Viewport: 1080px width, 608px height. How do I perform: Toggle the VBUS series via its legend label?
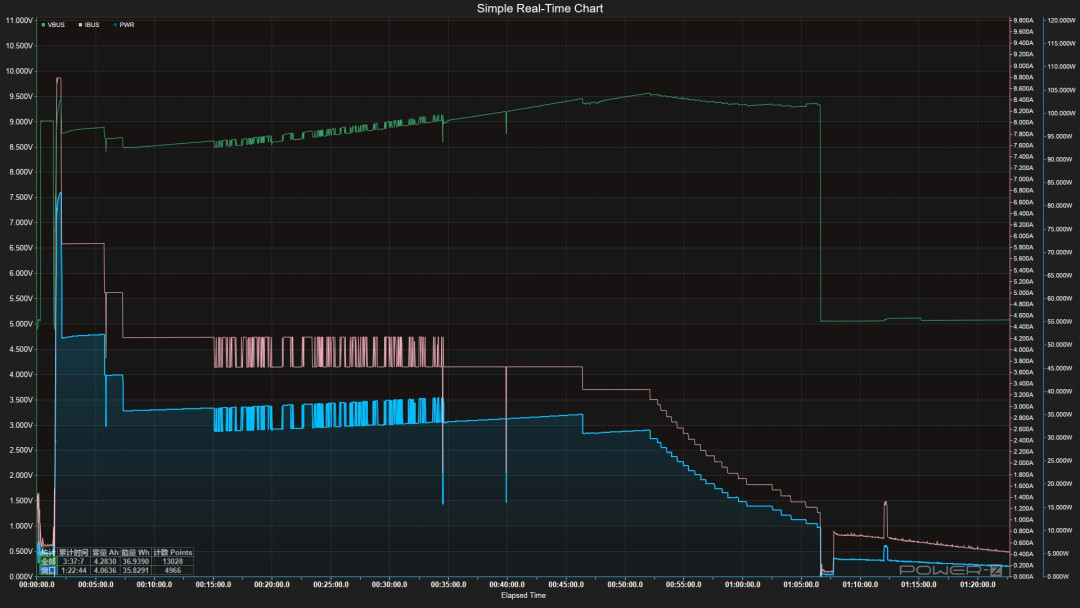click(56, 25)
